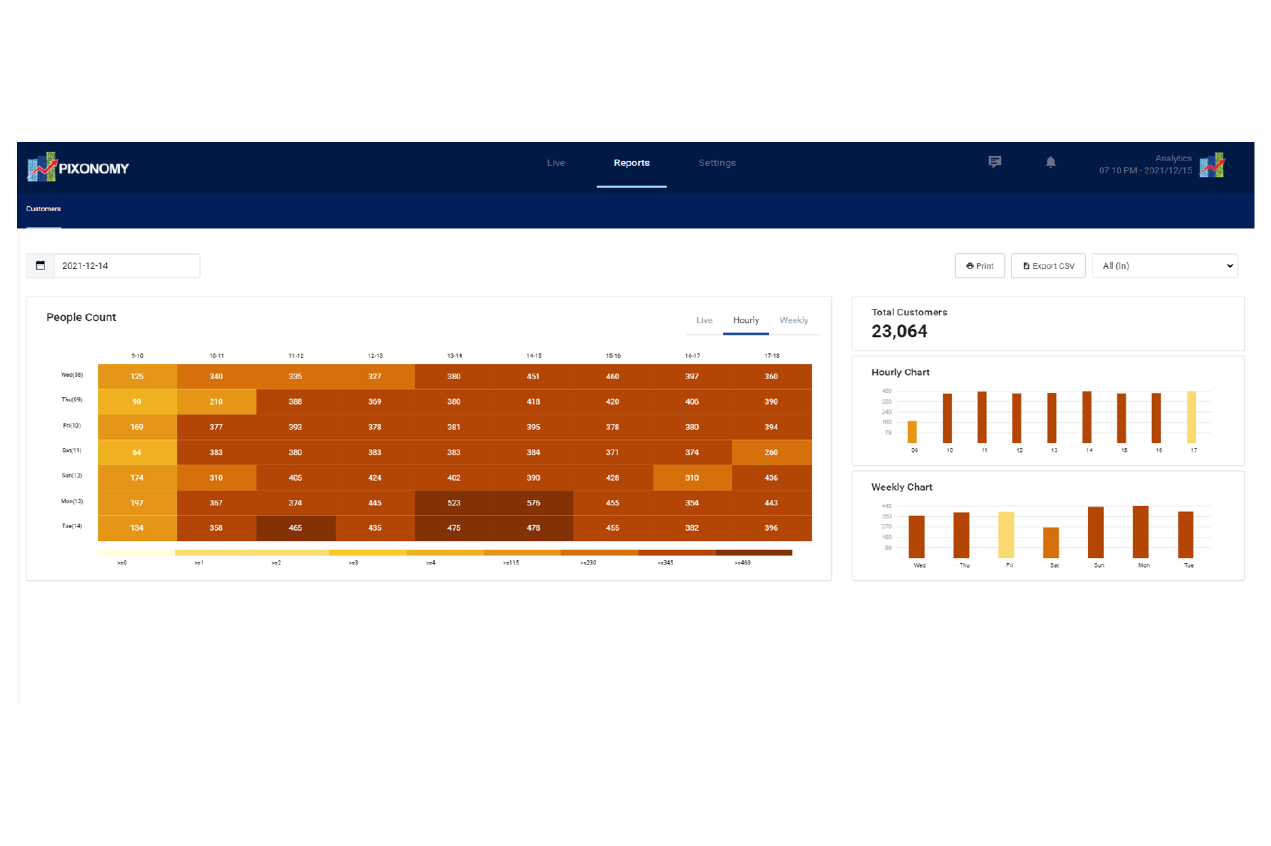
Task: Open the messages chat icon
Action: (x=995, y=162)
